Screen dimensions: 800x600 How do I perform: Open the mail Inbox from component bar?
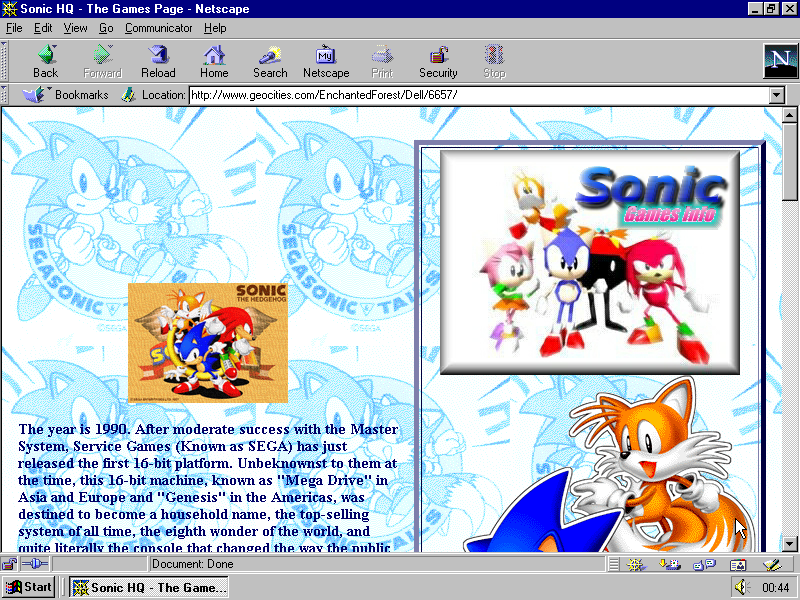click(669, 564)
